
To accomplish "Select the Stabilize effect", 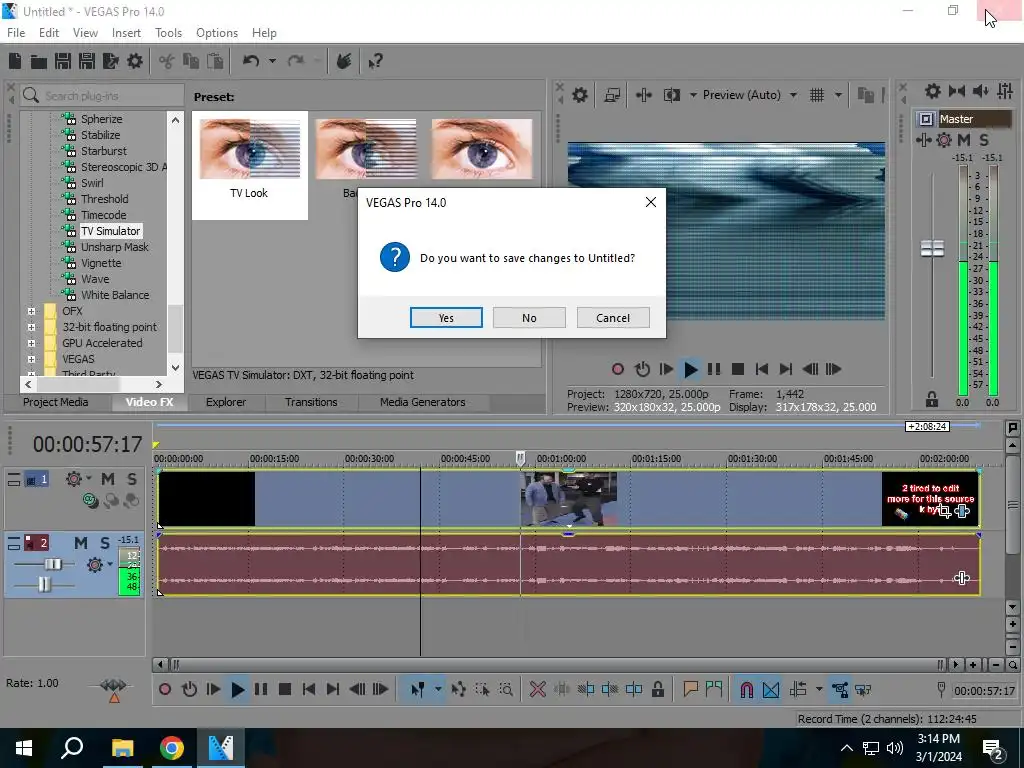I will click(x=100, y=135).
